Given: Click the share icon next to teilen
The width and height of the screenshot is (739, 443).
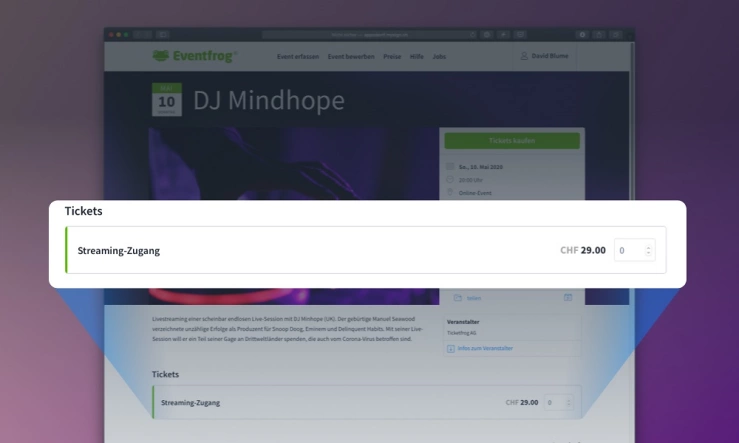Looking at the screenshot, I should click(458, 298).
